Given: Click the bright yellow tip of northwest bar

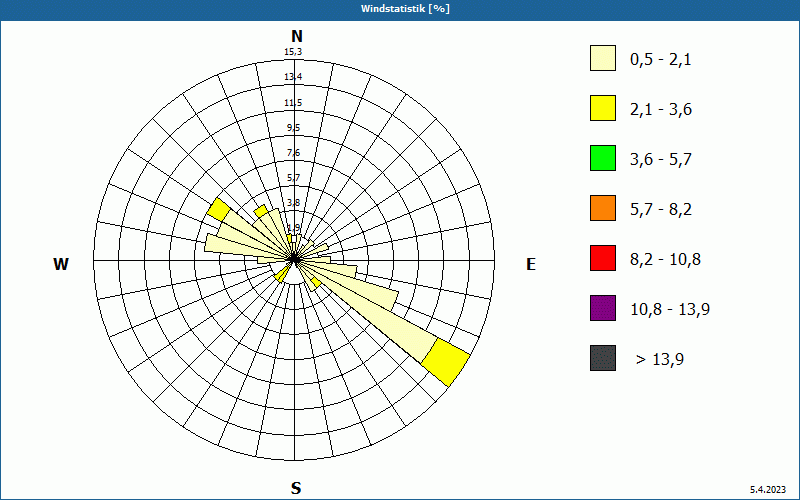Looking at the screenshot, I should click(218, 210).
